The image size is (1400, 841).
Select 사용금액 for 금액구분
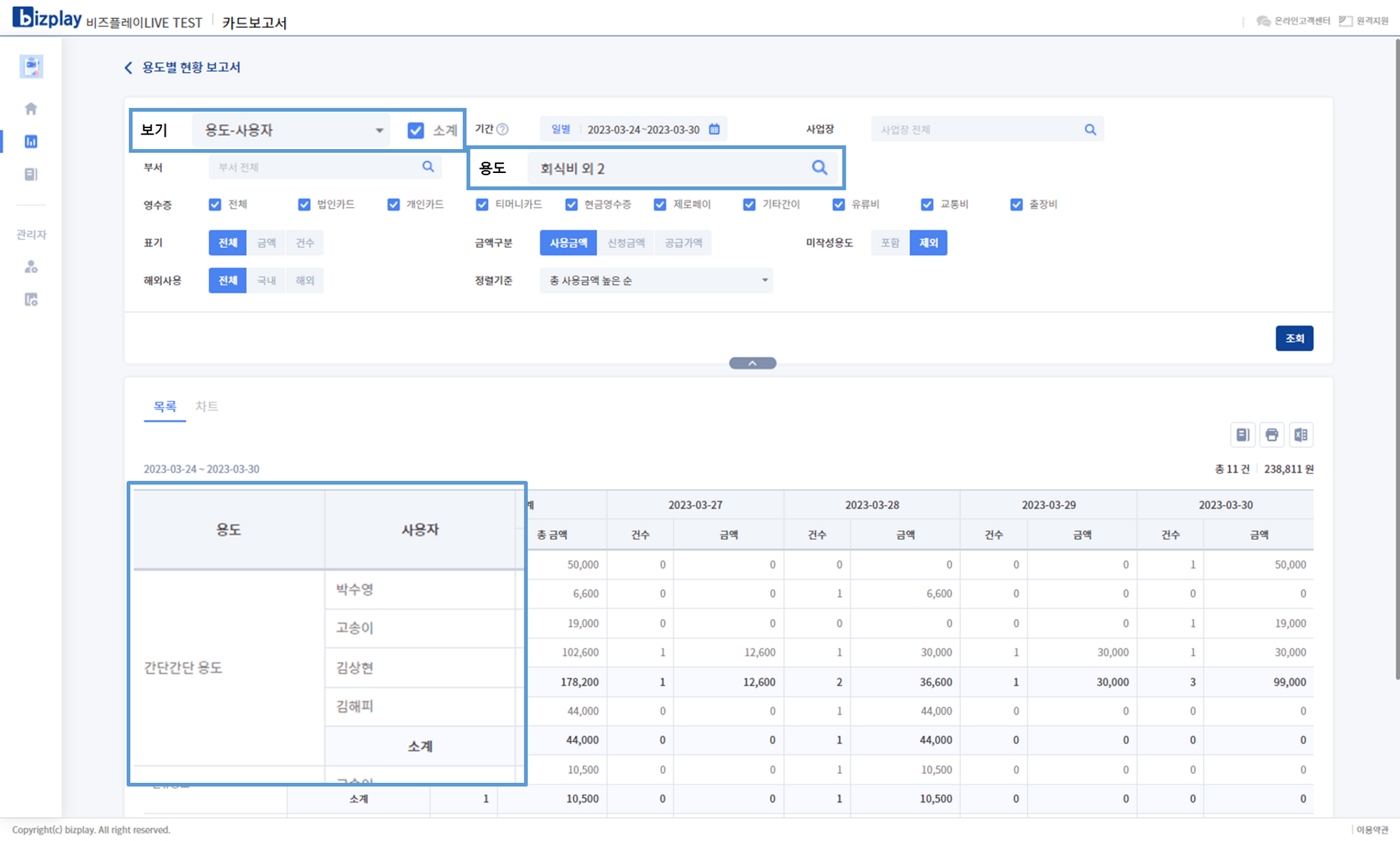(568, 243)
